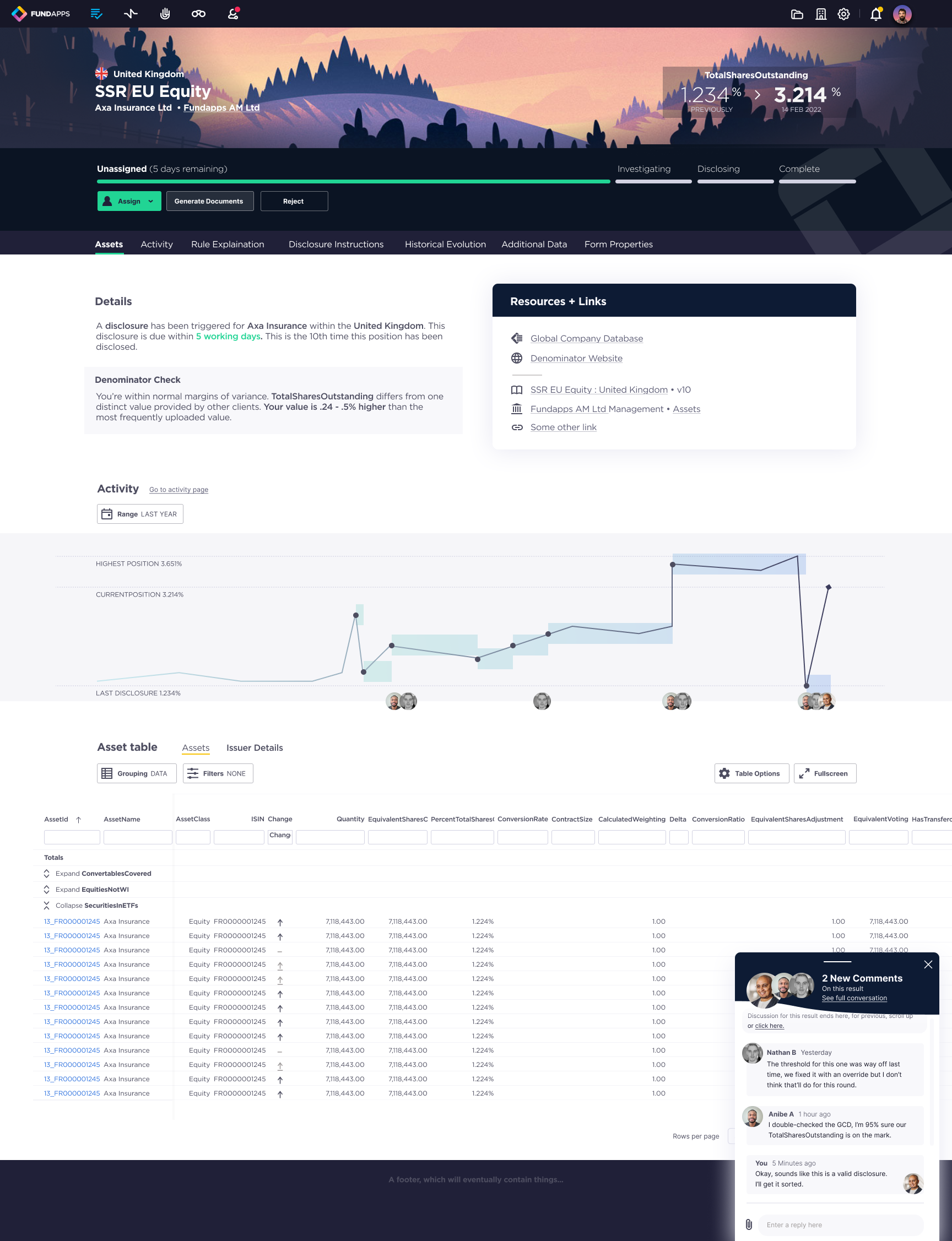Screen dimensions: 952x1241
Task: Open the Grouping DATA selector
Action: 137,774
